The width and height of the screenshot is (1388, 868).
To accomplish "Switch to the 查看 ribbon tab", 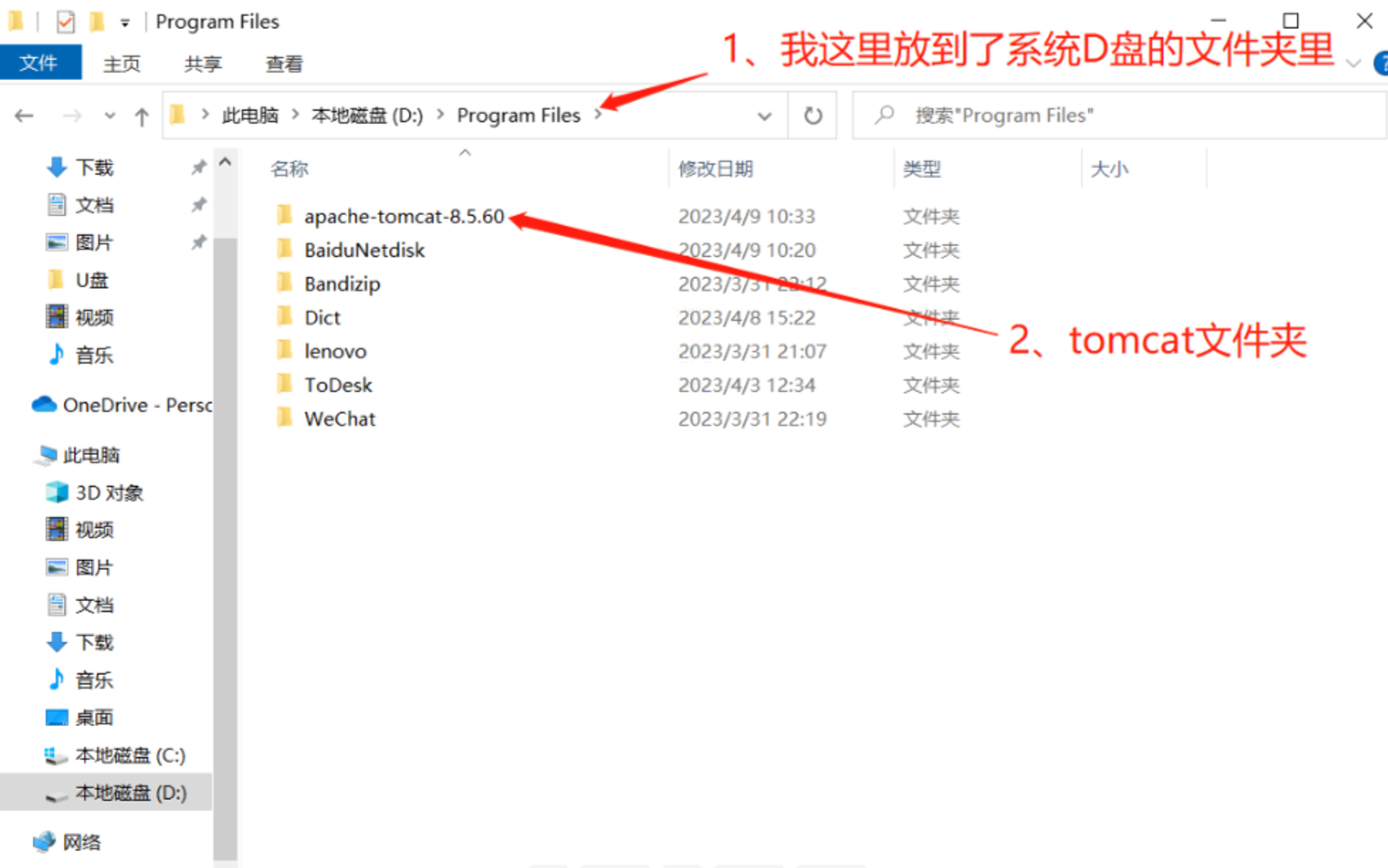I will [284, 64].
